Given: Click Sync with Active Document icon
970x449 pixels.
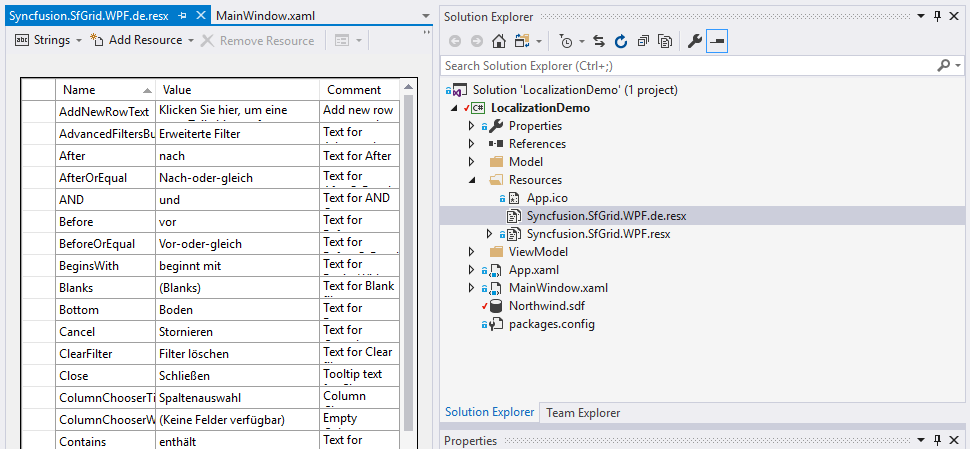Looking at the screenshot, I should pos(598,41).
